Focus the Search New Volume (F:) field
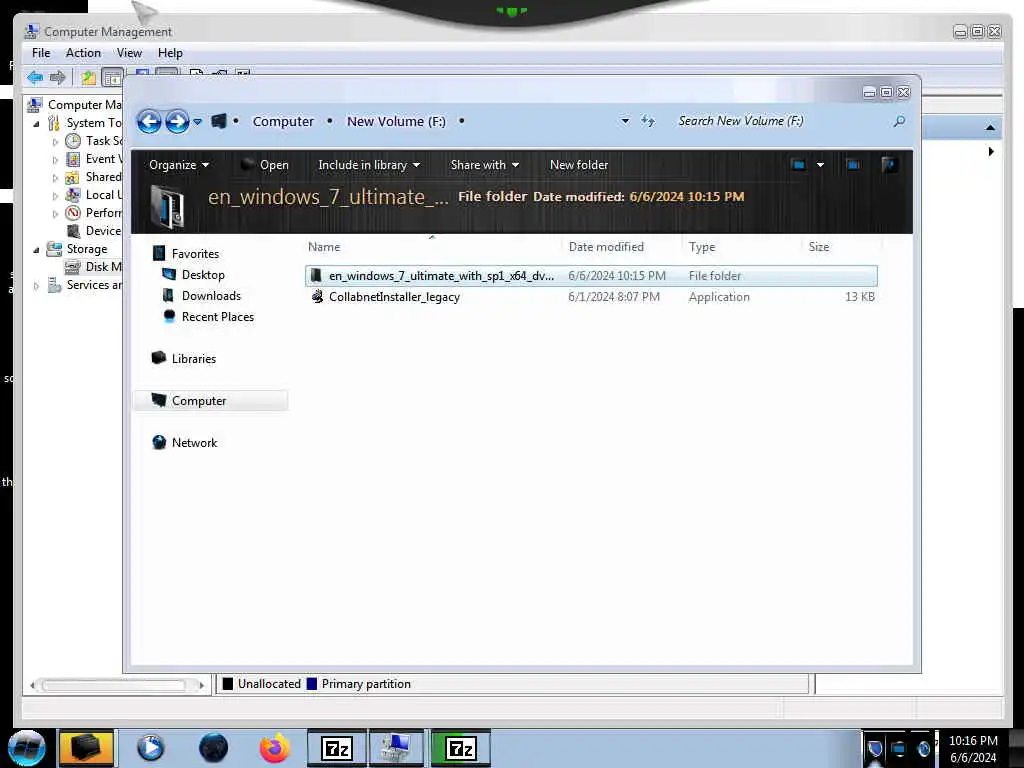Image resolution: width=1024 pixels, height=768 pixels. pyautogui.click(x=780, y=121)
